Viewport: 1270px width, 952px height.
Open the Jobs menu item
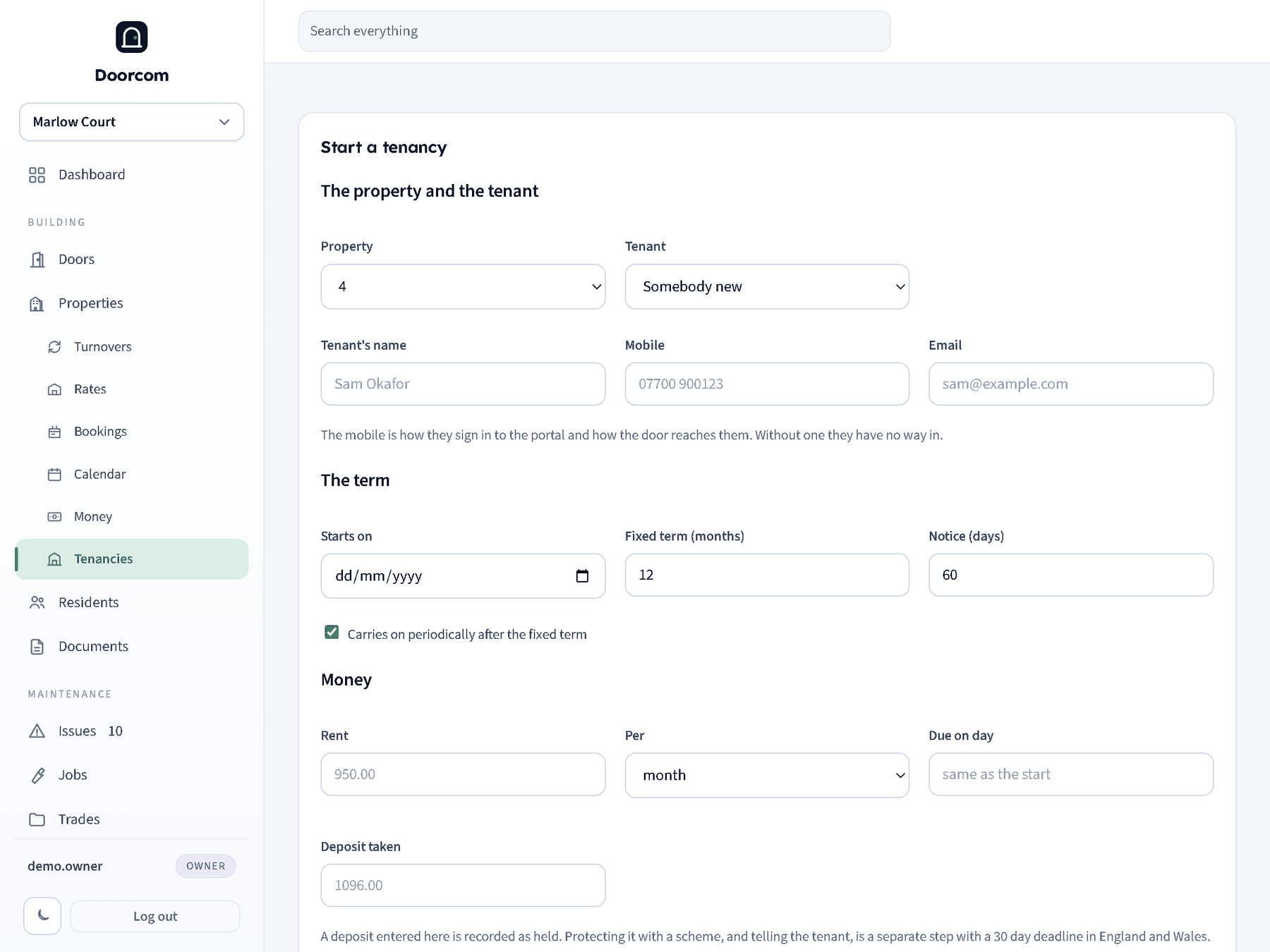132,775
